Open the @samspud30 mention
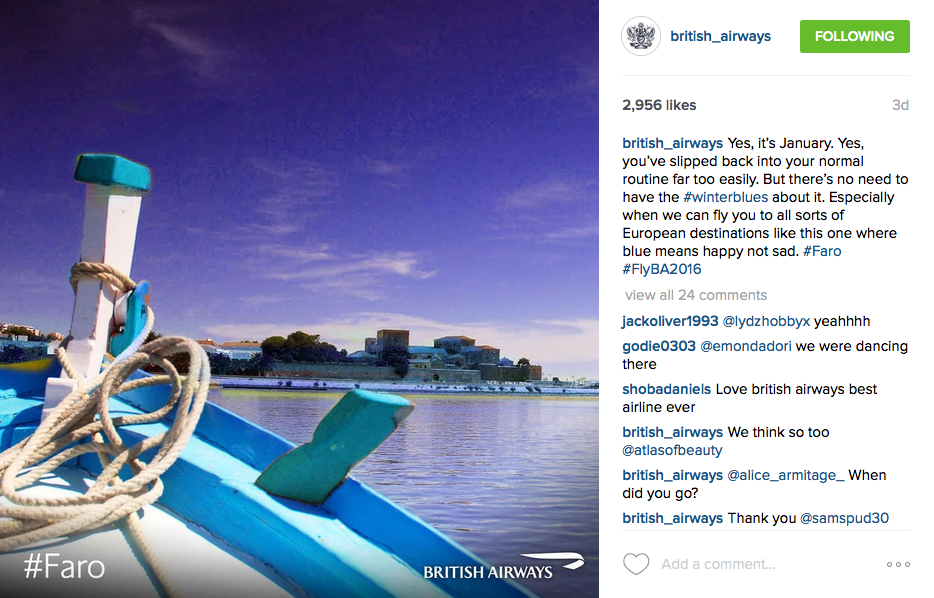934x598 pixels. point(844,518)
